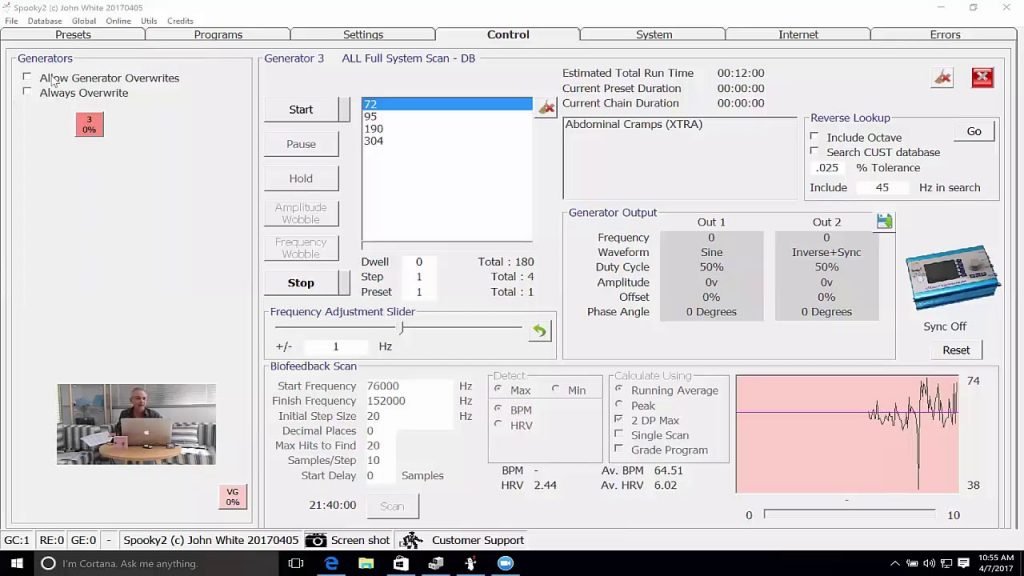Choose the Peak calculation option
Viewport: 1024px width, 576px height.
[x=619, y=405]
